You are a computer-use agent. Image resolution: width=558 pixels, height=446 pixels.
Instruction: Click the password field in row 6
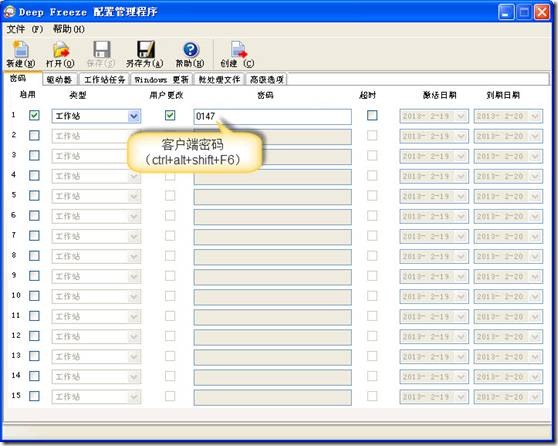(x=273, y=217)
